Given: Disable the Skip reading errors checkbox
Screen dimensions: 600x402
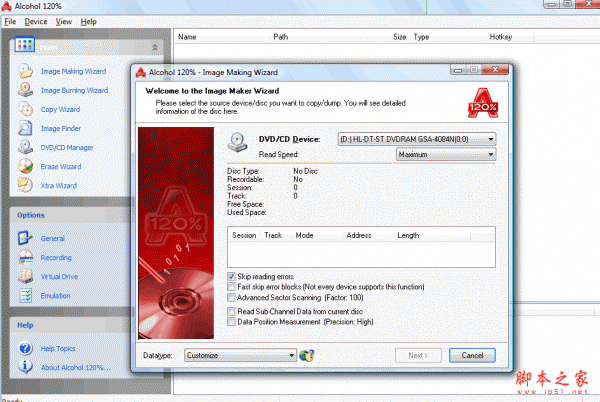Looking at the screenshot, I should [x=231, y=276].
